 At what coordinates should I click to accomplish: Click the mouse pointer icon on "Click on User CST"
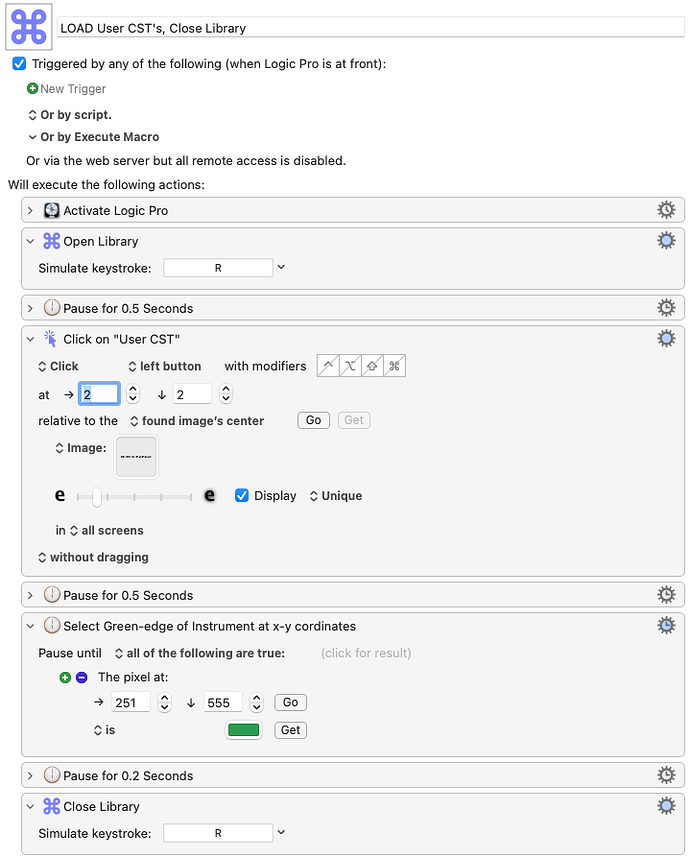click(49, 338)
